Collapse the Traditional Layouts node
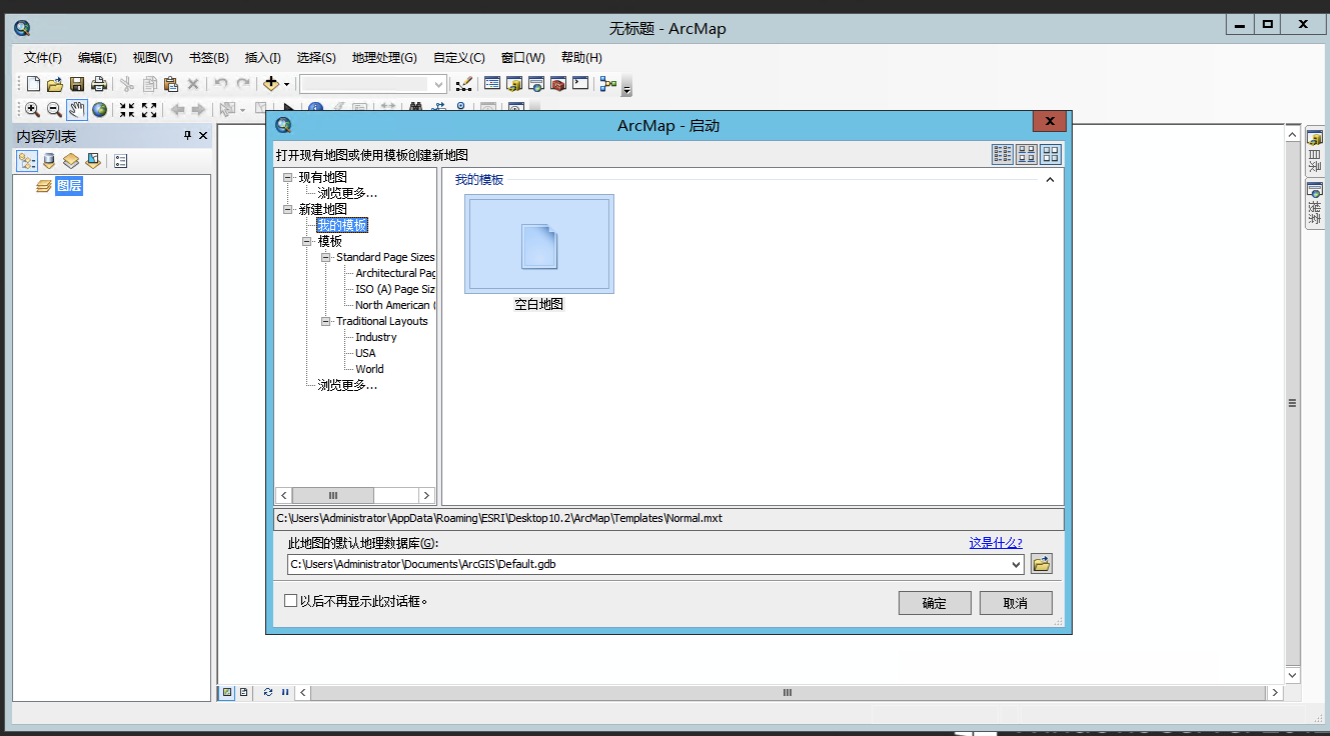 326,321
